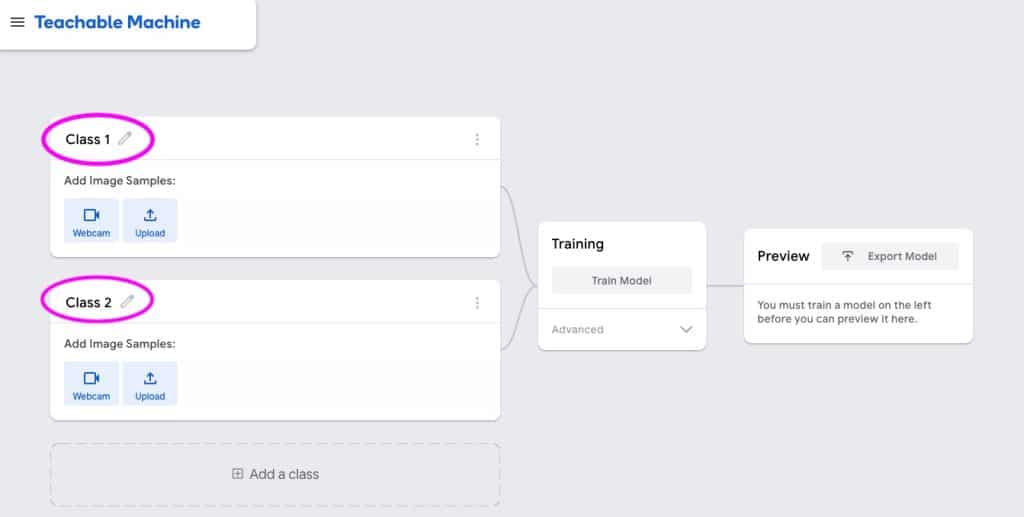Click the Webcam button in Class 2

[91, 384]
